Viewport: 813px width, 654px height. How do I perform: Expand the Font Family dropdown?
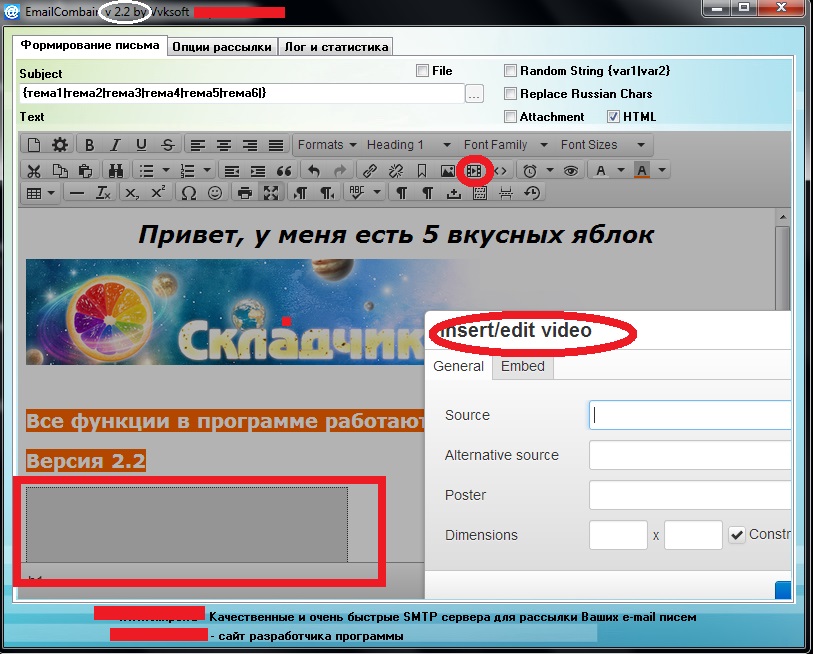point(506,145)
